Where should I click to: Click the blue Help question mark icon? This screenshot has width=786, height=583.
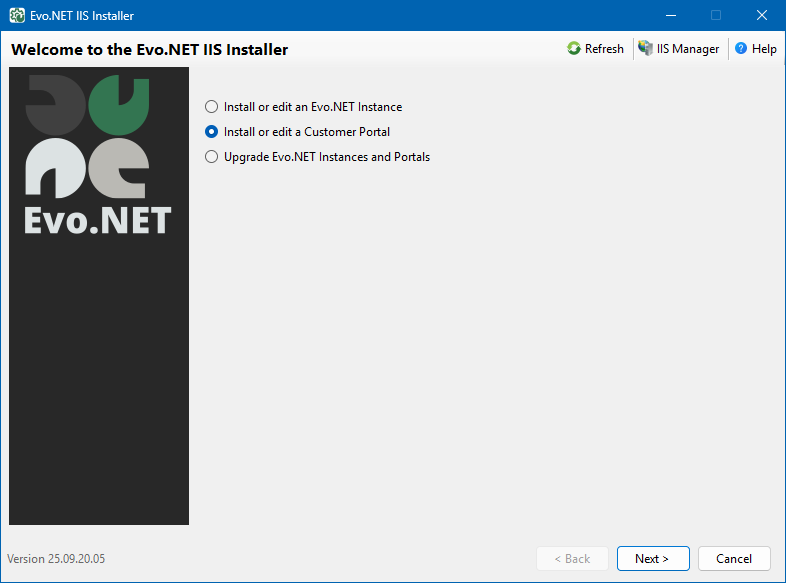[x=741, y=49]
